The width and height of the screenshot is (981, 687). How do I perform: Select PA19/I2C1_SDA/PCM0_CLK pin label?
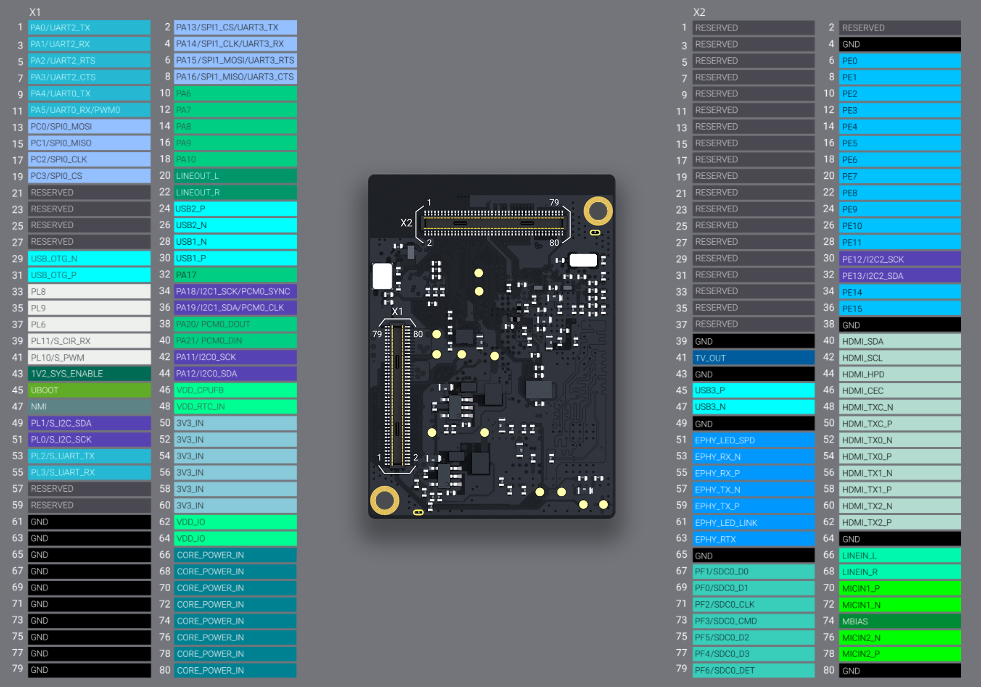coord(235,308)
